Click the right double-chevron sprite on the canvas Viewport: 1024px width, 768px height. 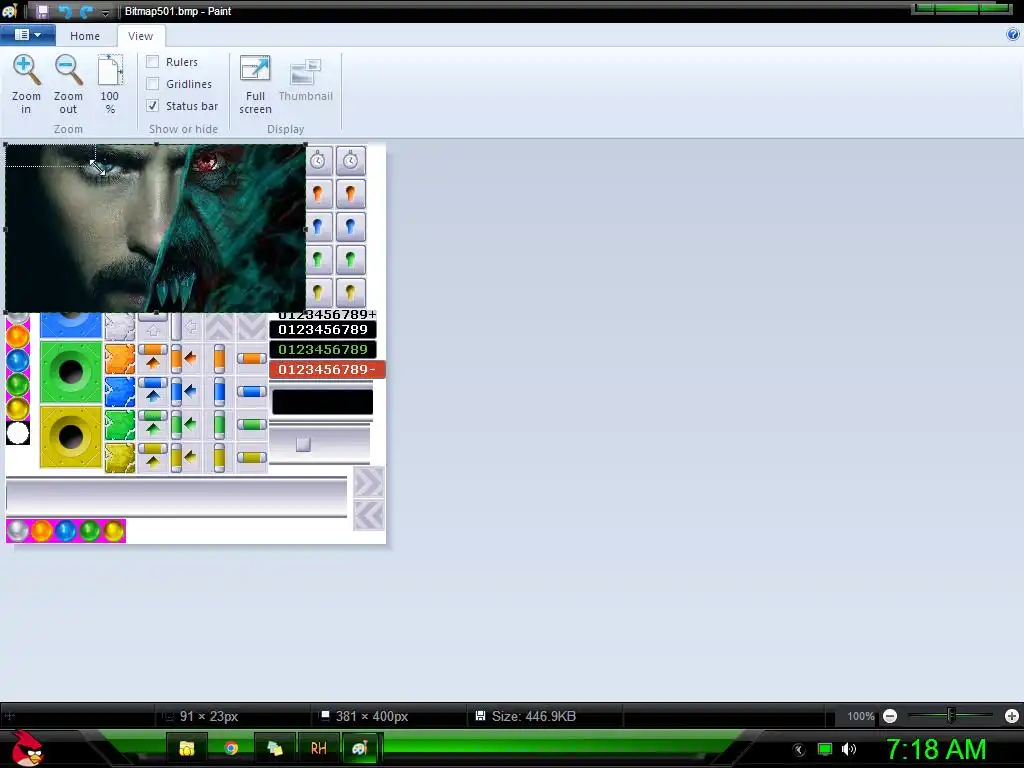click(368, 483)
